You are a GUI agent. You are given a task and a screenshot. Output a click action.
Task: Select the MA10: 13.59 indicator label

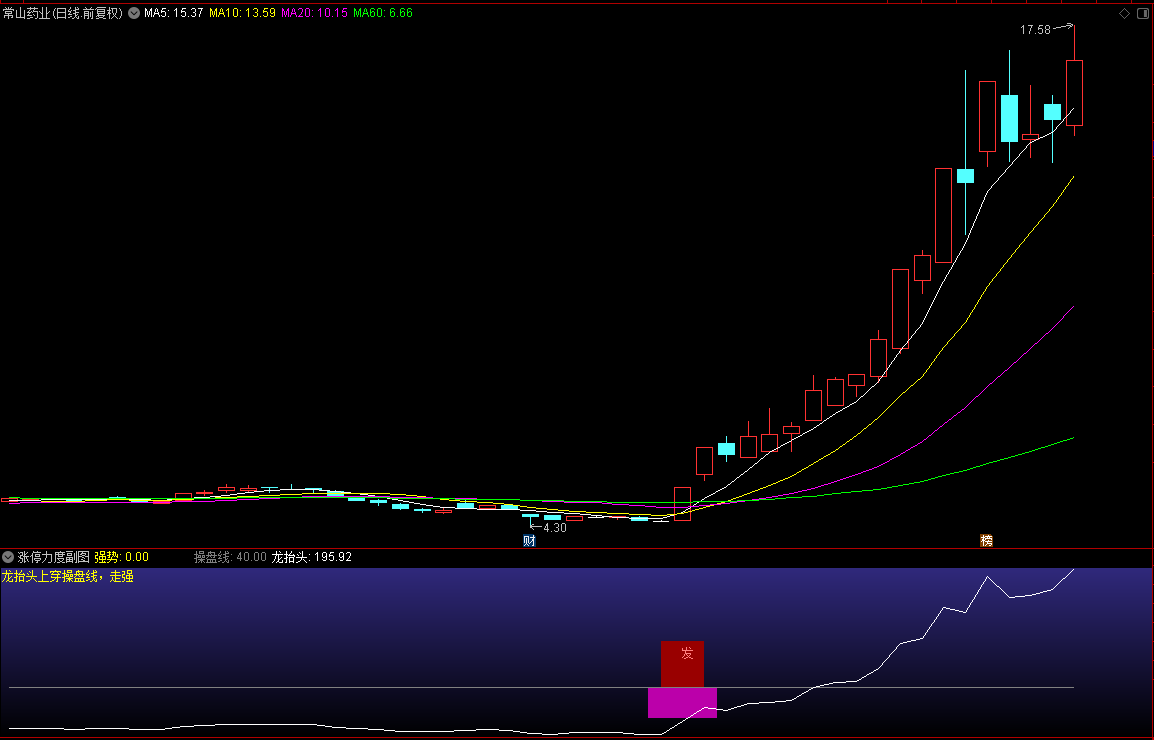tap(242, 13)
